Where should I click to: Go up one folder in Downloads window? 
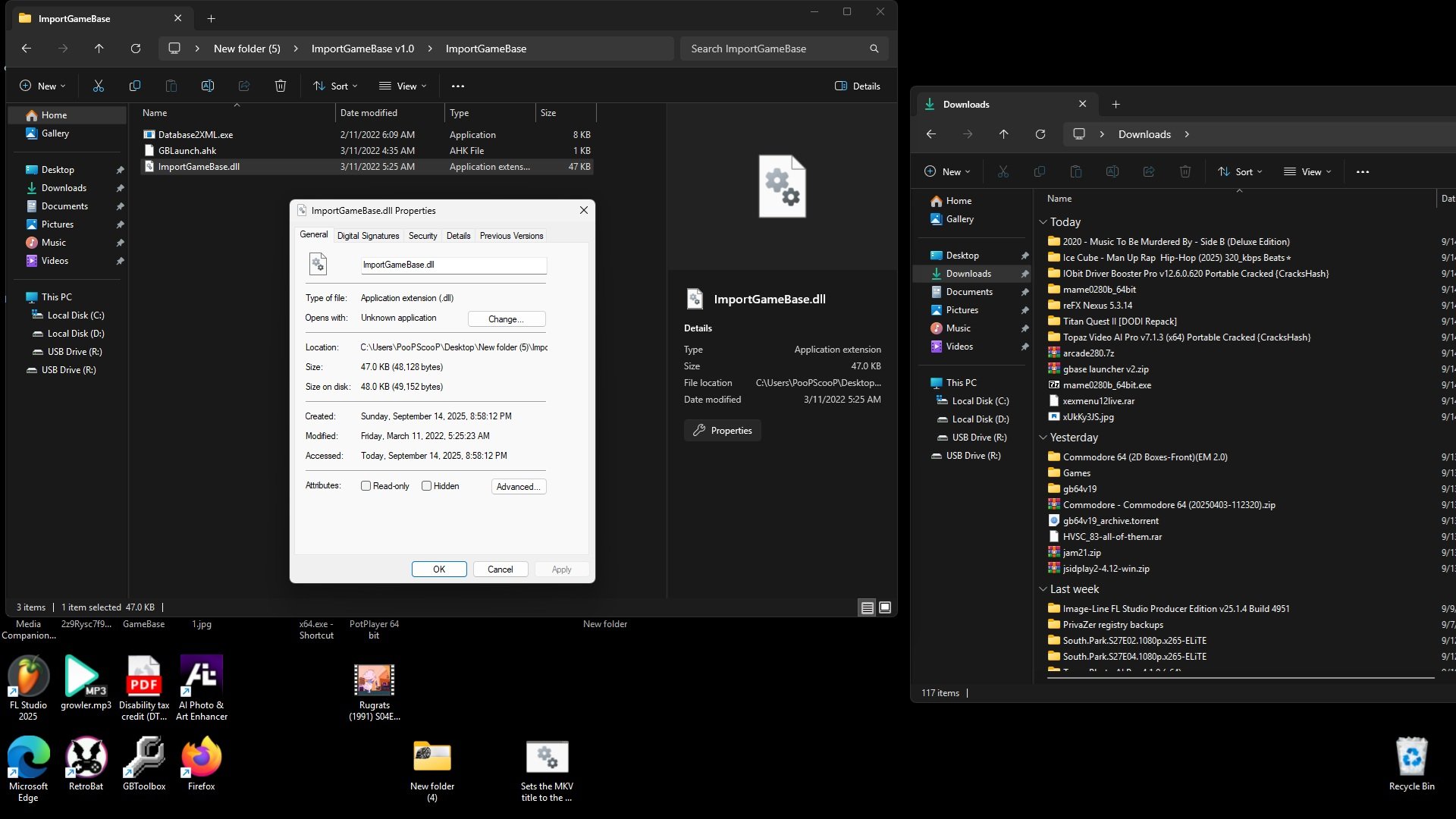pos(1004,134)
